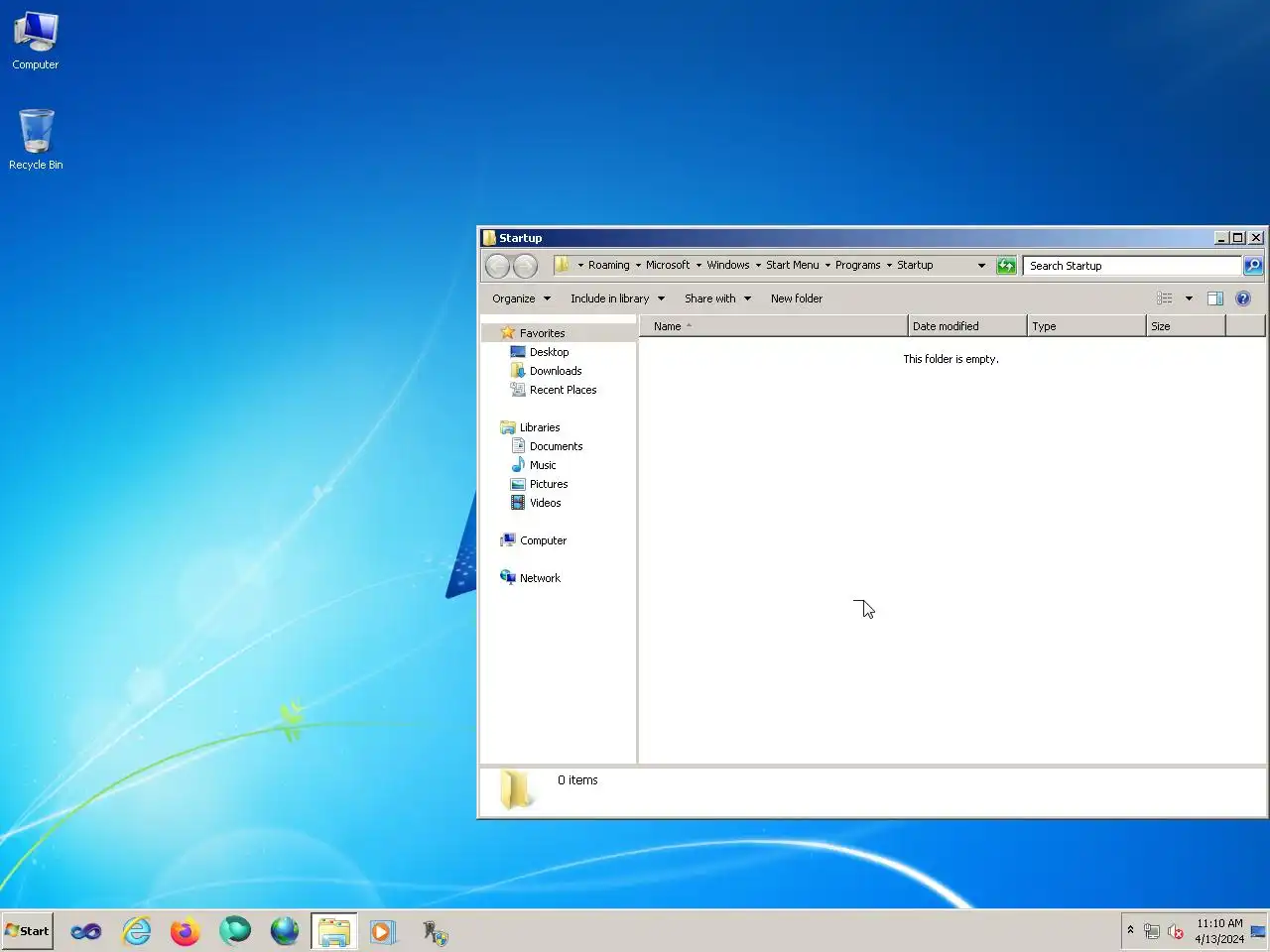Viewport: 1270px width, 952px height.
Task: Click the Windows Explorer taskbar button
Action: [x=334, y=931]
